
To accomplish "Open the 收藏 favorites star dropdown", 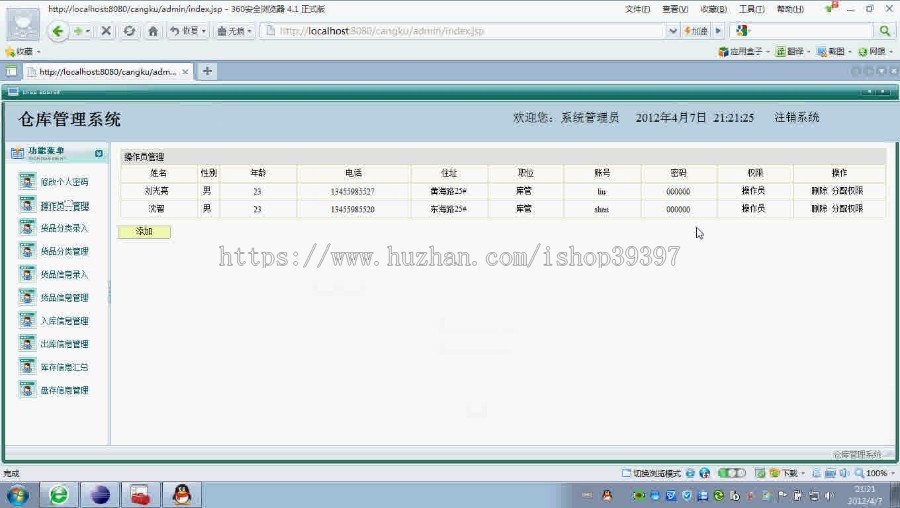I will point(23,52).
